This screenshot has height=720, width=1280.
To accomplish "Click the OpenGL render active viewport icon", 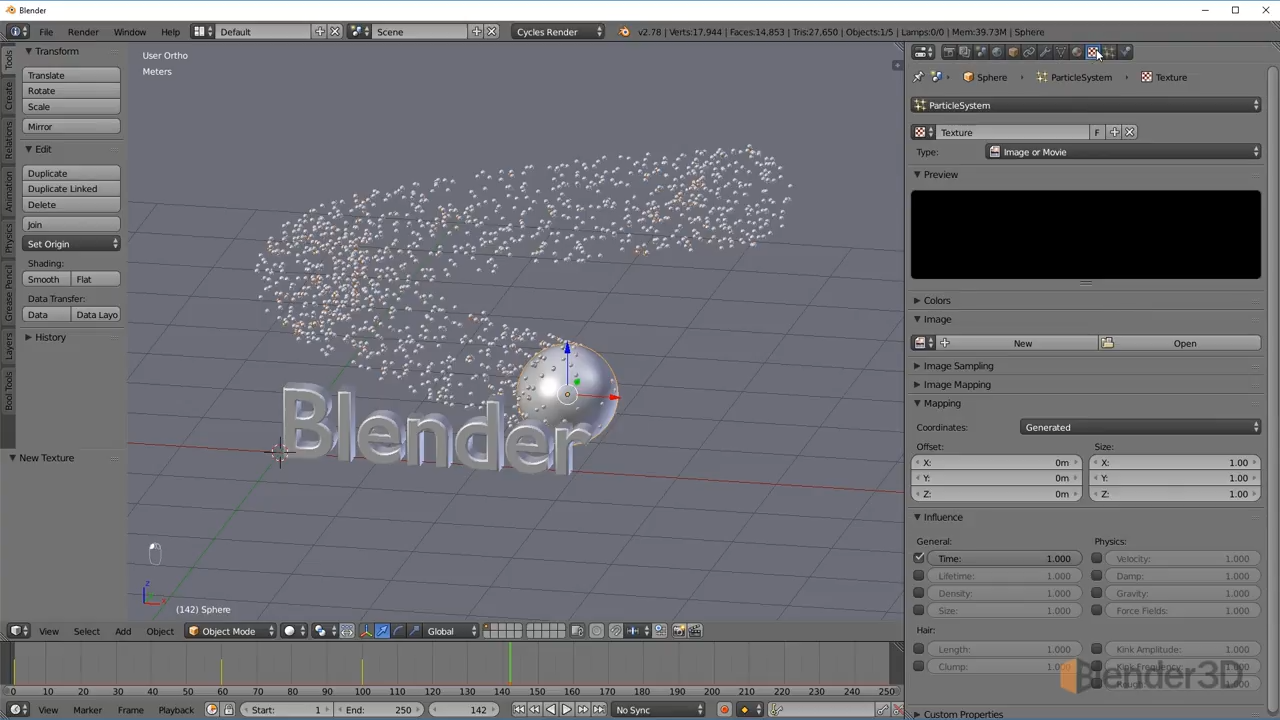I will pyautogui.click(x=679, y=631).
